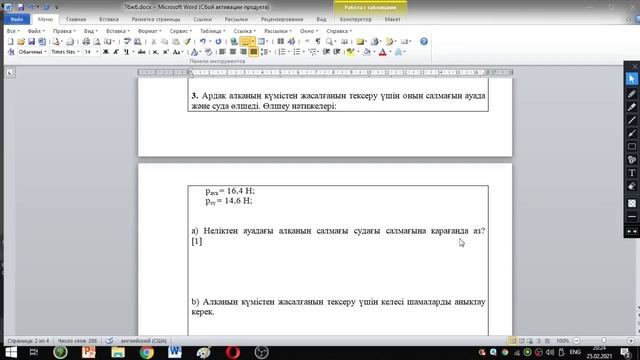
Task: Click the Open folder icon in toolbar
Action: 21,42
